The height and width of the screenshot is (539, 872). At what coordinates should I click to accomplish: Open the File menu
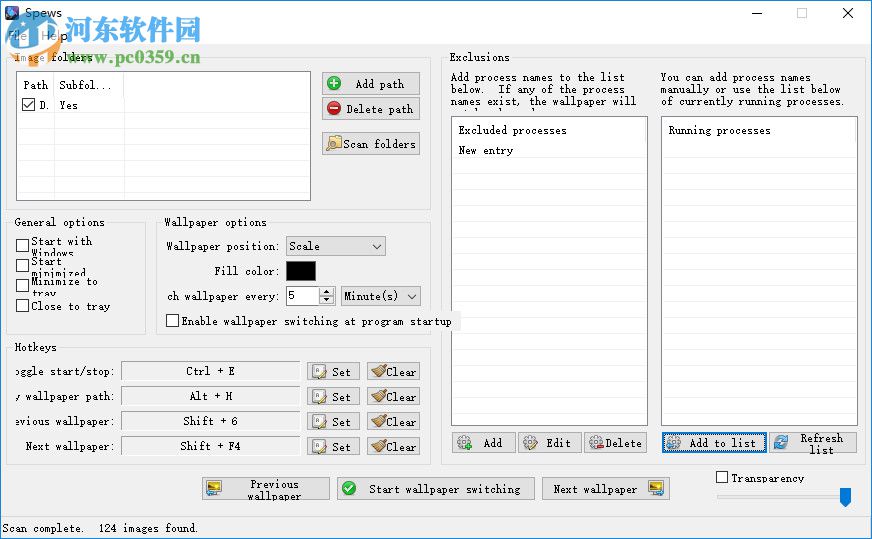pyautogui.click(x=17, y=36)
